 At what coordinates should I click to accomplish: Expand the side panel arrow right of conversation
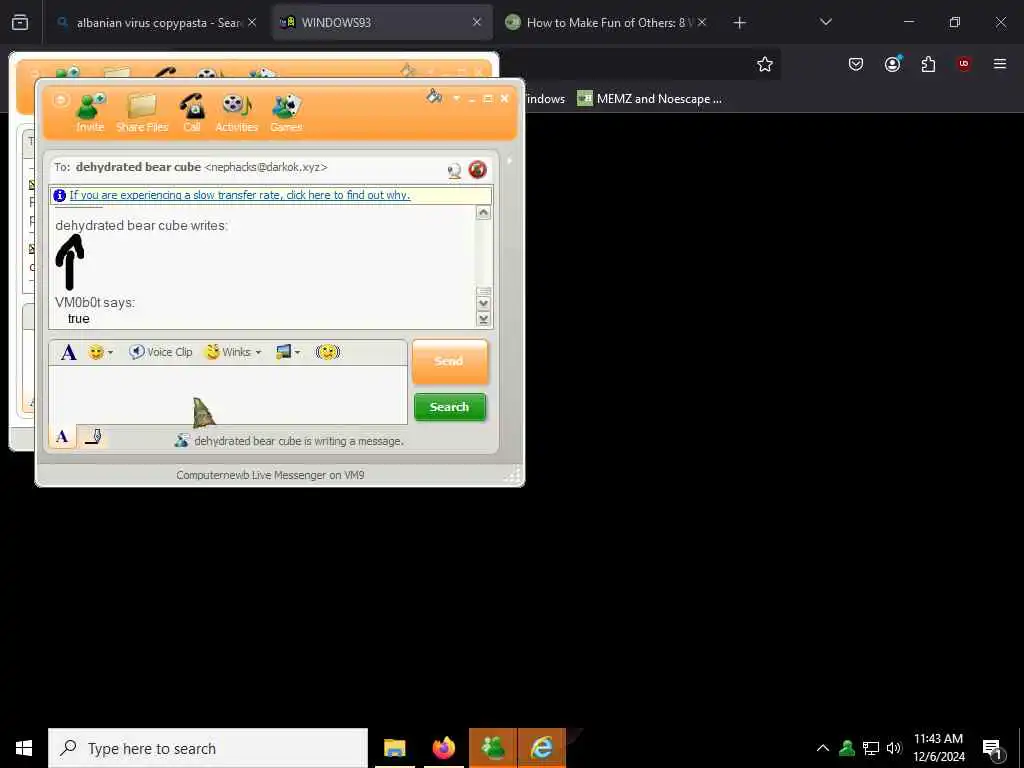point(509,160)
